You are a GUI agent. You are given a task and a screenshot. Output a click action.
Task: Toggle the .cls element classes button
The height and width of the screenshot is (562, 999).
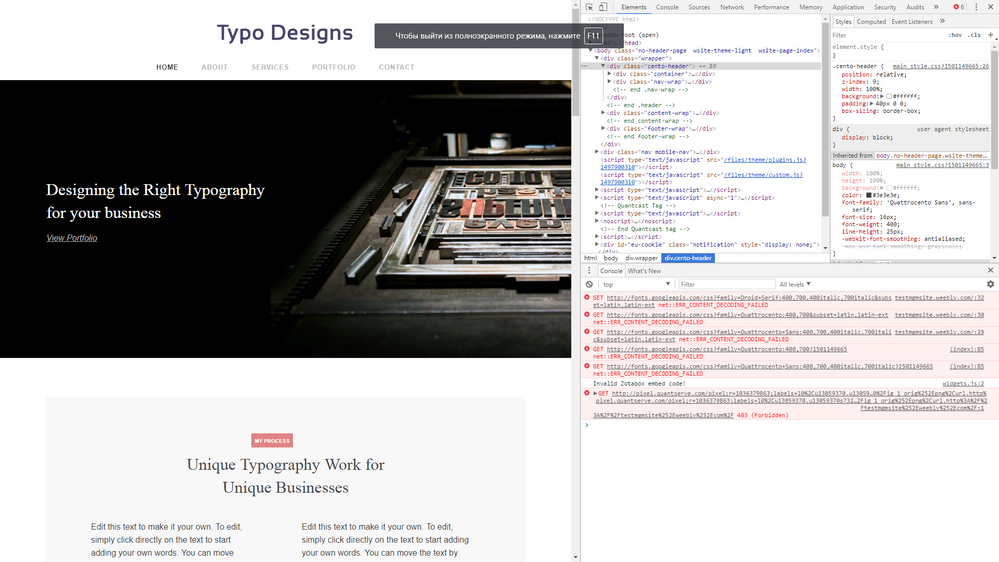click(x=974, y=34)
